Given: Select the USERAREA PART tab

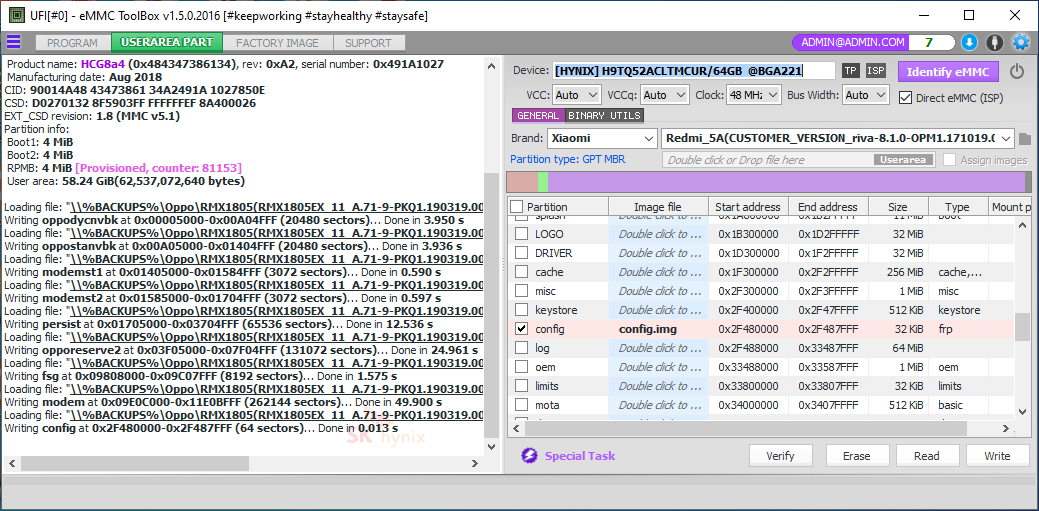Looking at the screenshot, I should pyautogui.click(x=167, y=42).
